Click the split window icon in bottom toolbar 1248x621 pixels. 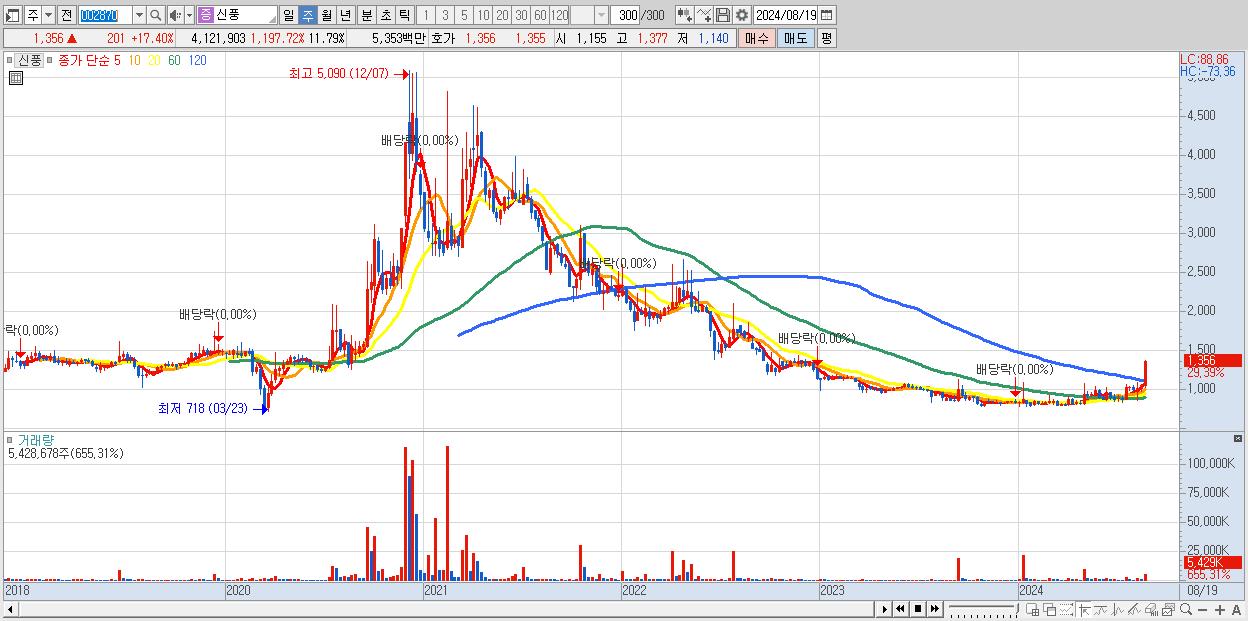[1032, 609]
